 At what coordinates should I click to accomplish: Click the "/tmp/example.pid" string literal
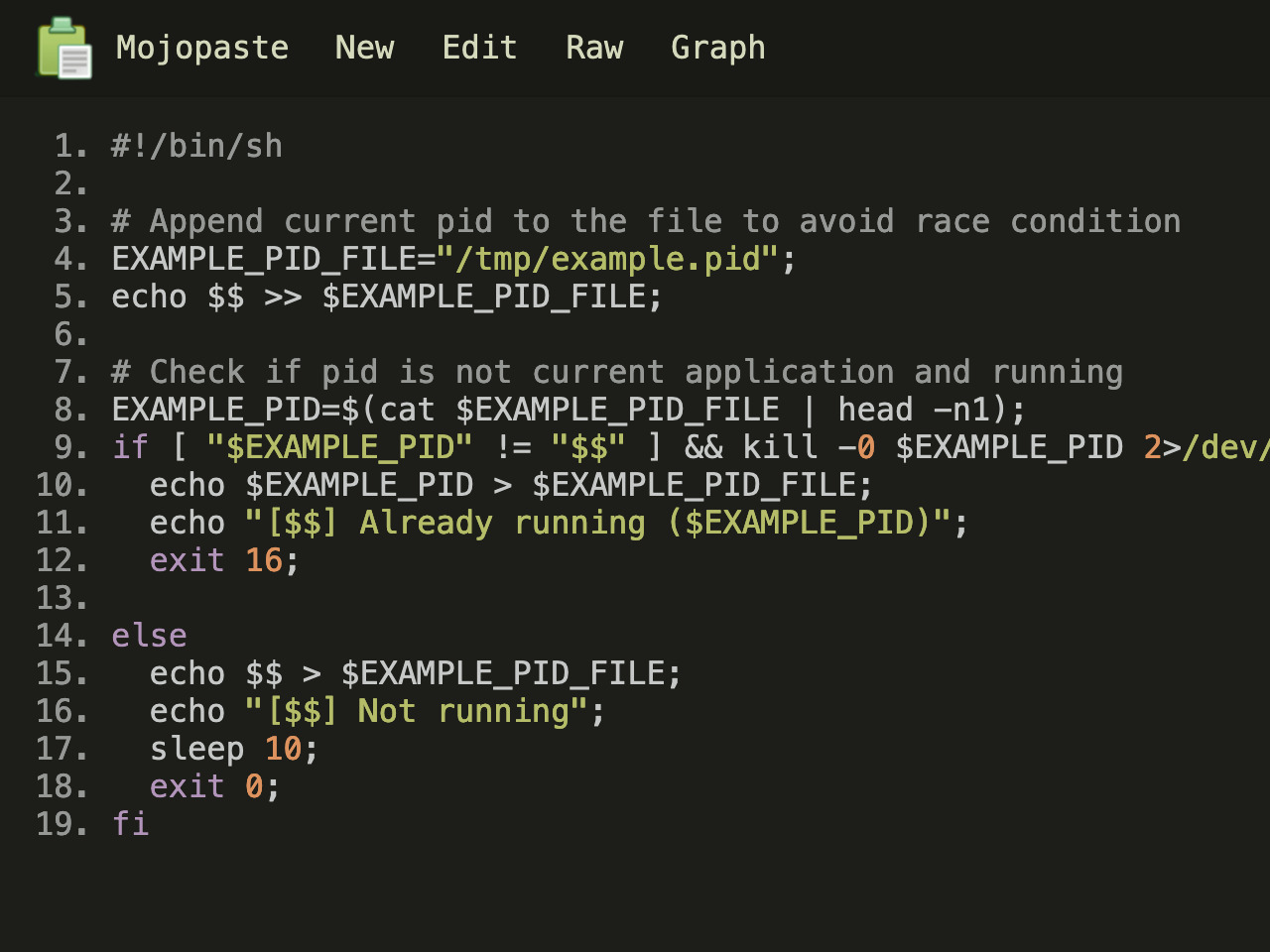coord(607,259)
